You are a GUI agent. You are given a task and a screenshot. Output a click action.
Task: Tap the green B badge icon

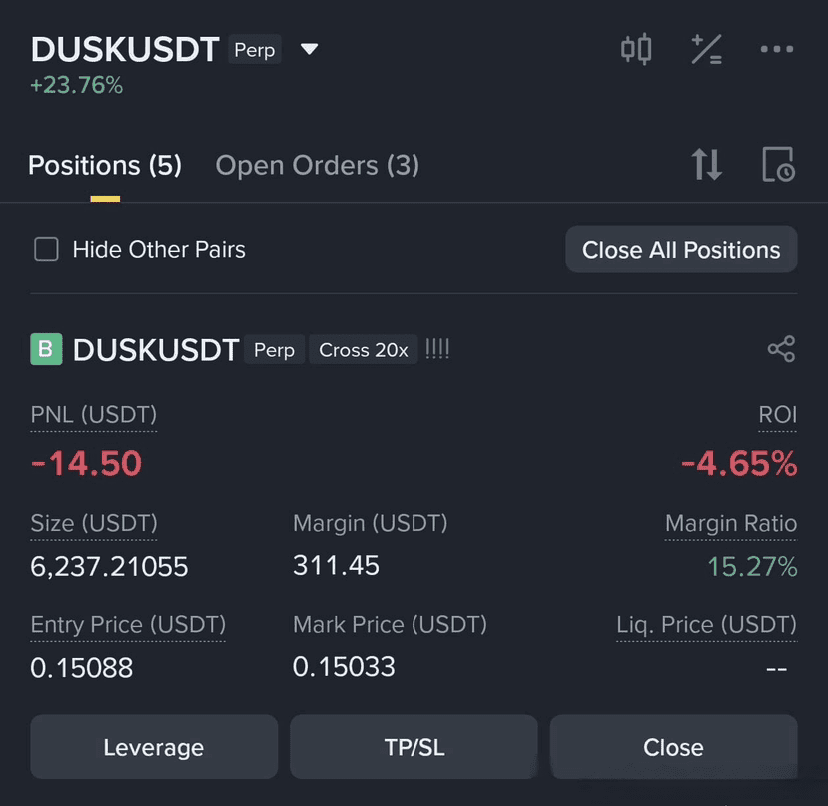46,349
